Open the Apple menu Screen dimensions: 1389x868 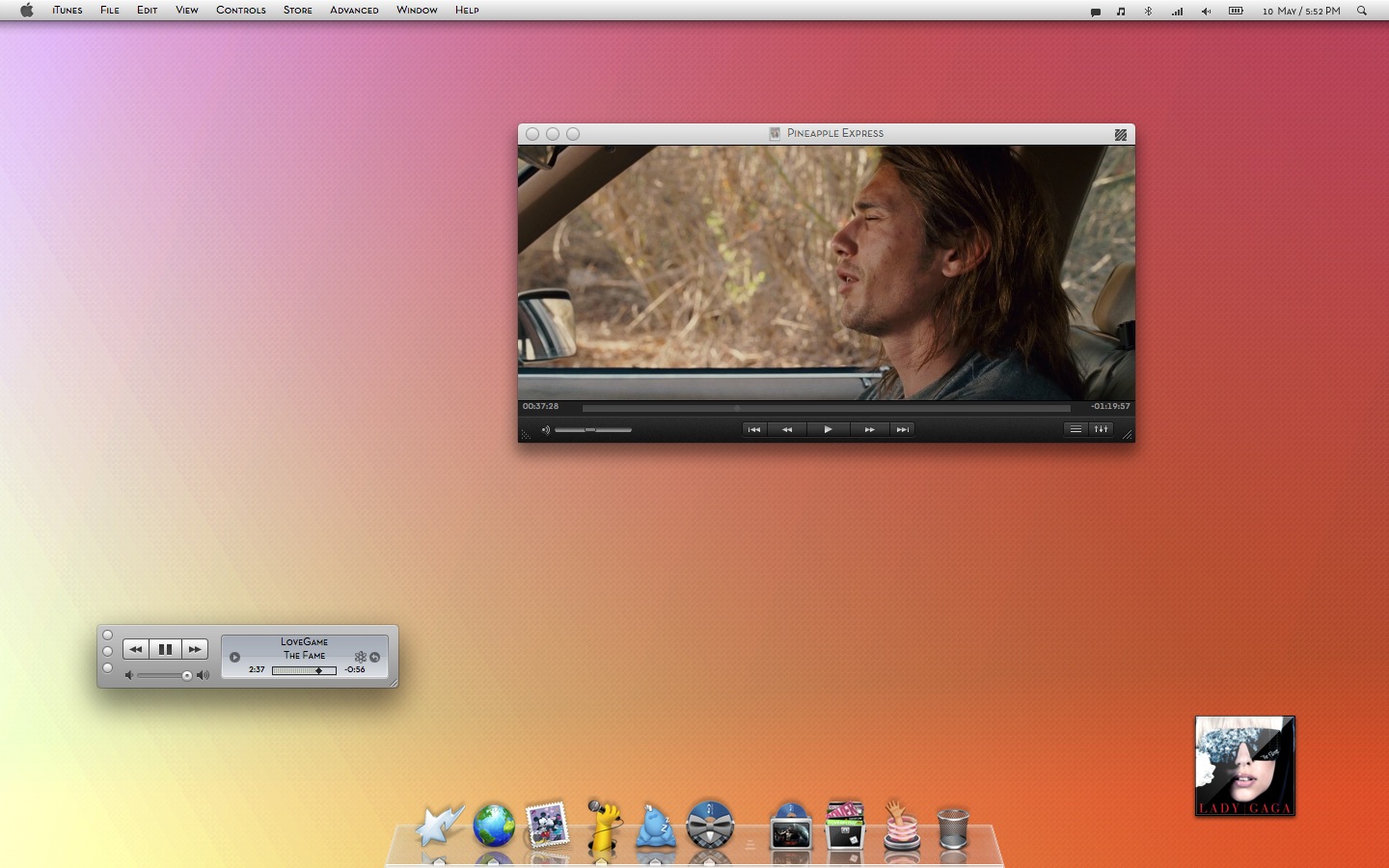point(27,10)
